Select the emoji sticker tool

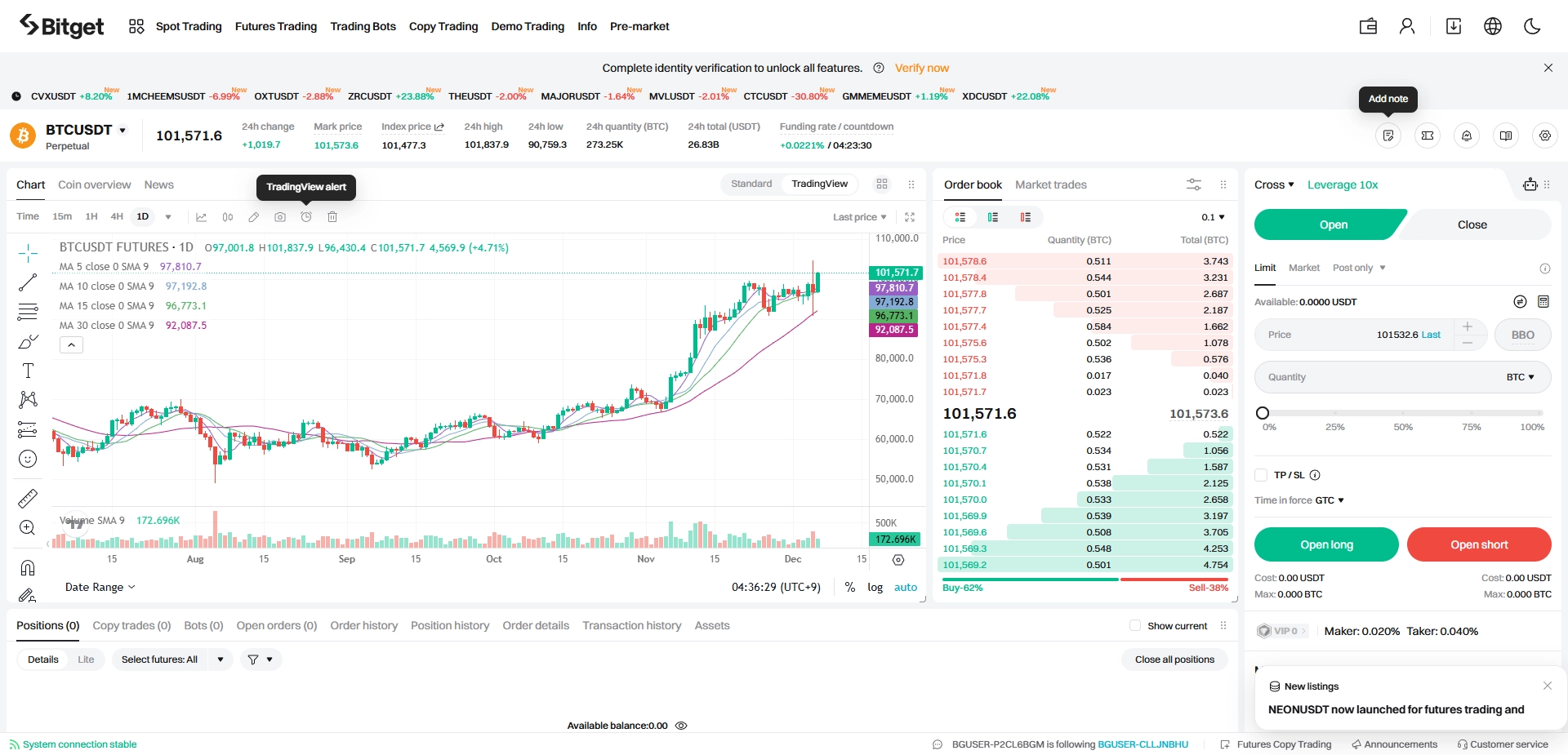[28, 459]
